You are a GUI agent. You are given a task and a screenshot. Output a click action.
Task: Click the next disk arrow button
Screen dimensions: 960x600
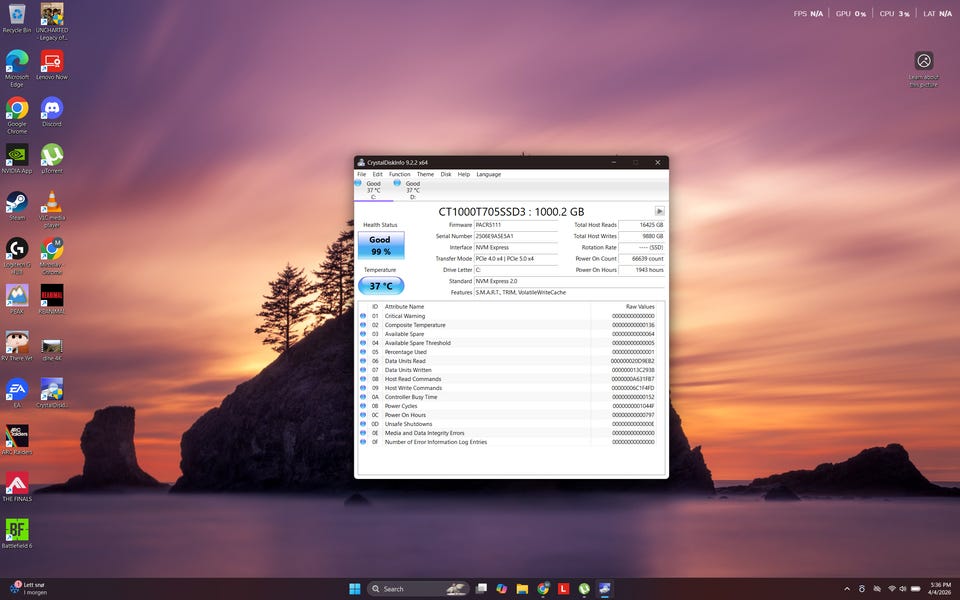coord(659,211)
